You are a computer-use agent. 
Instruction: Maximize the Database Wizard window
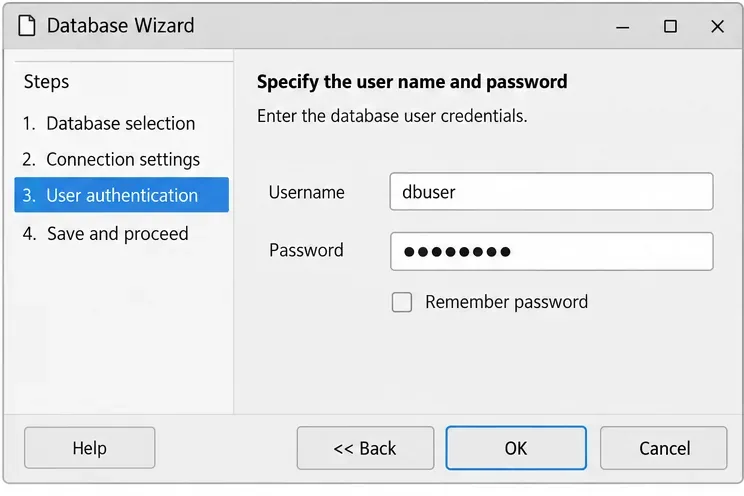(670, 26)
